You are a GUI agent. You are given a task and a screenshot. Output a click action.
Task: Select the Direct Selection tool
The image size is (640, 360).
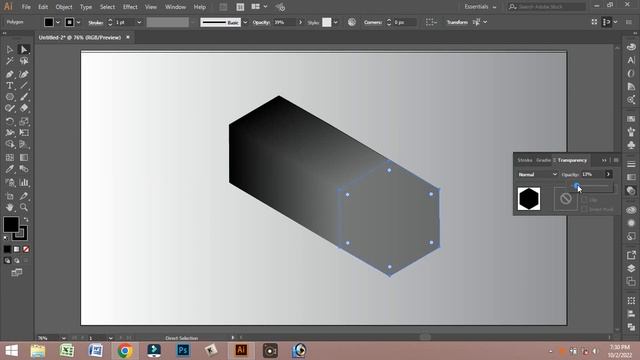click(24, 49)
